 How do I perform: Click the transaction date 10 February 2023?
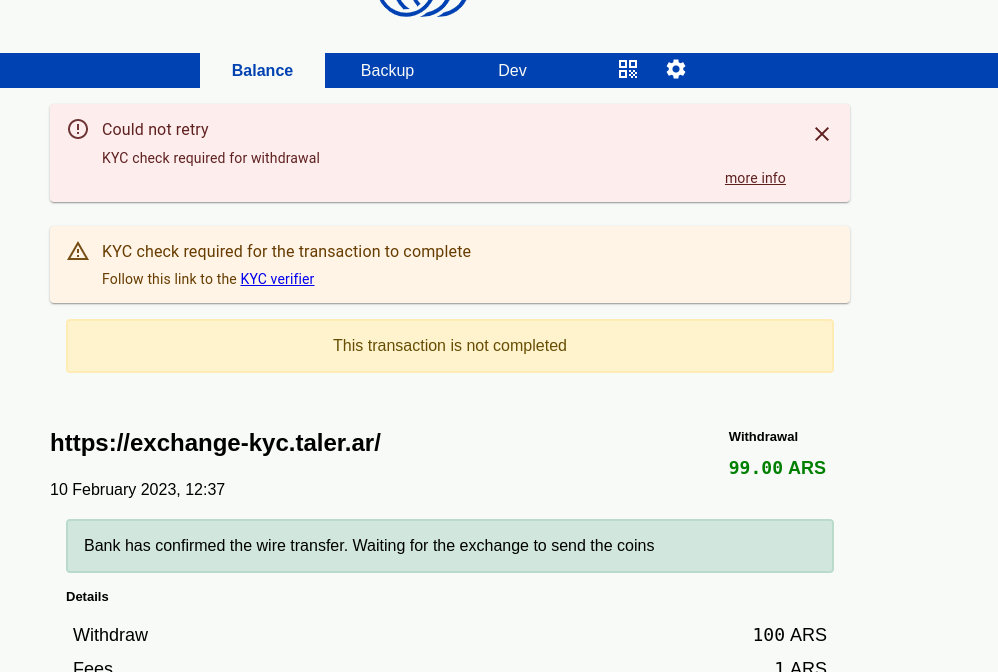(x=137, y=490)
